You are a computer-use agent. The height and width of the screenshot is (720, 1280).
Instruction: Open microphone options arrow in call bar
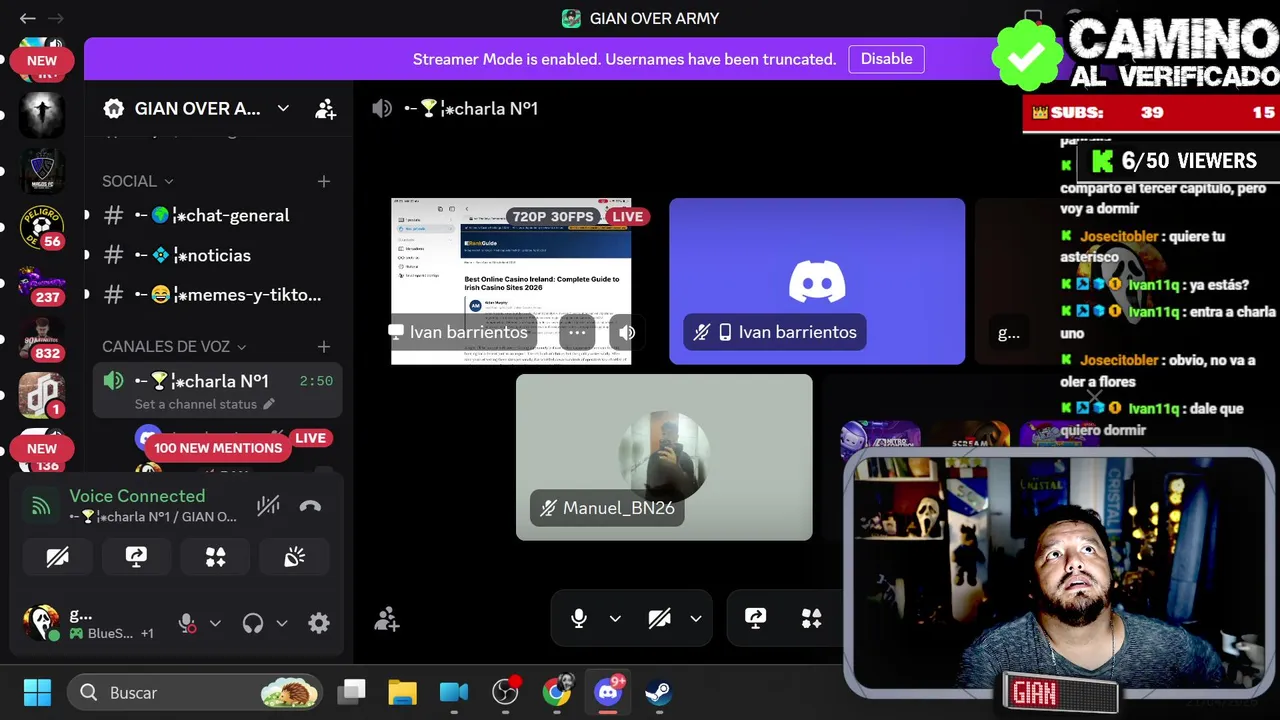[x=615, y=618]
